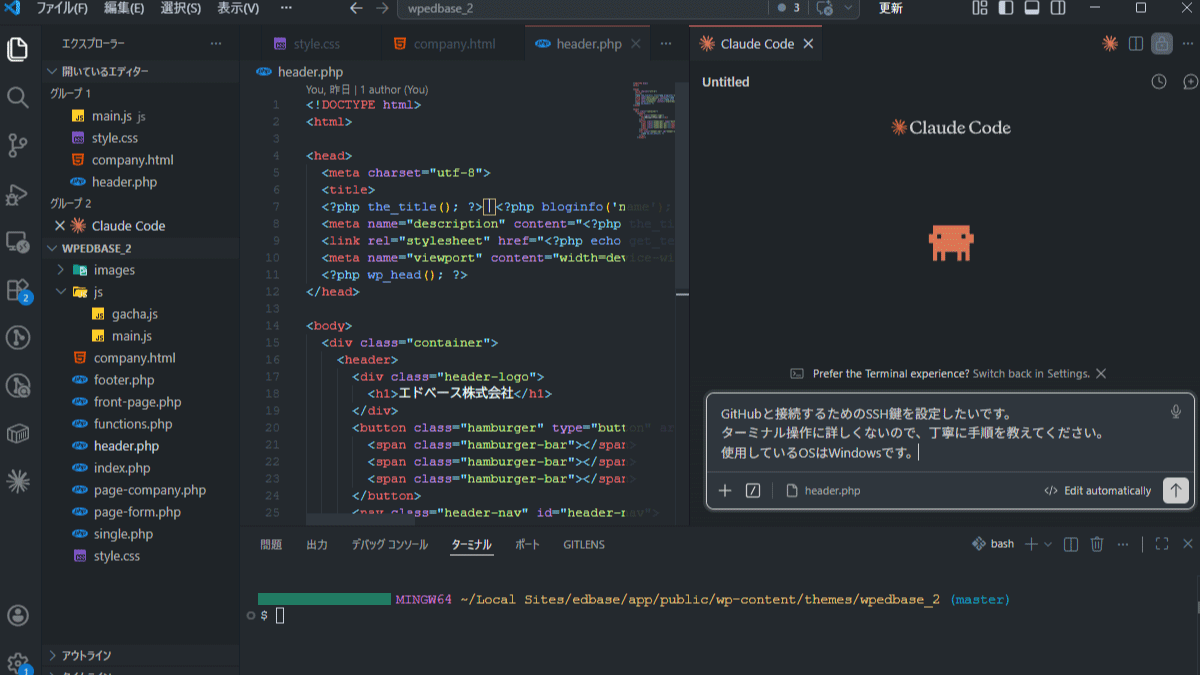Open the overflow menu ellipsis in menu bar
1200x675 pixels.
point(286,8)
